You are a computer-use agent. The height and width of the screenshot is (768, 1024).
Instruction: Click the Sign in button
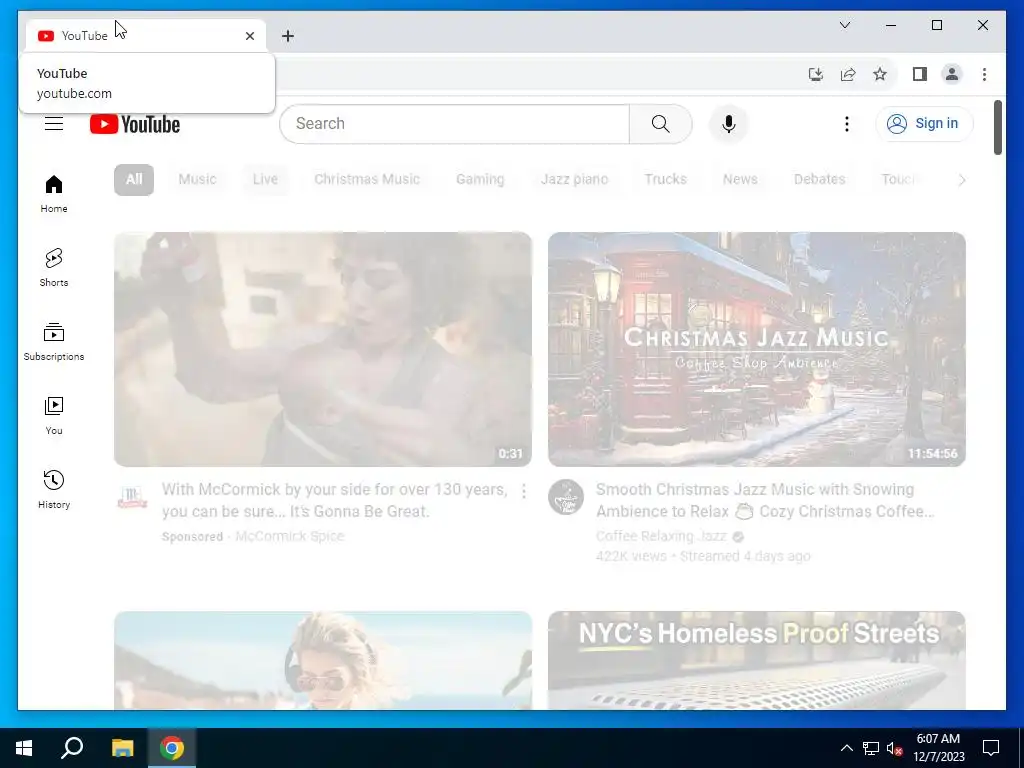[x=923, y=123]
